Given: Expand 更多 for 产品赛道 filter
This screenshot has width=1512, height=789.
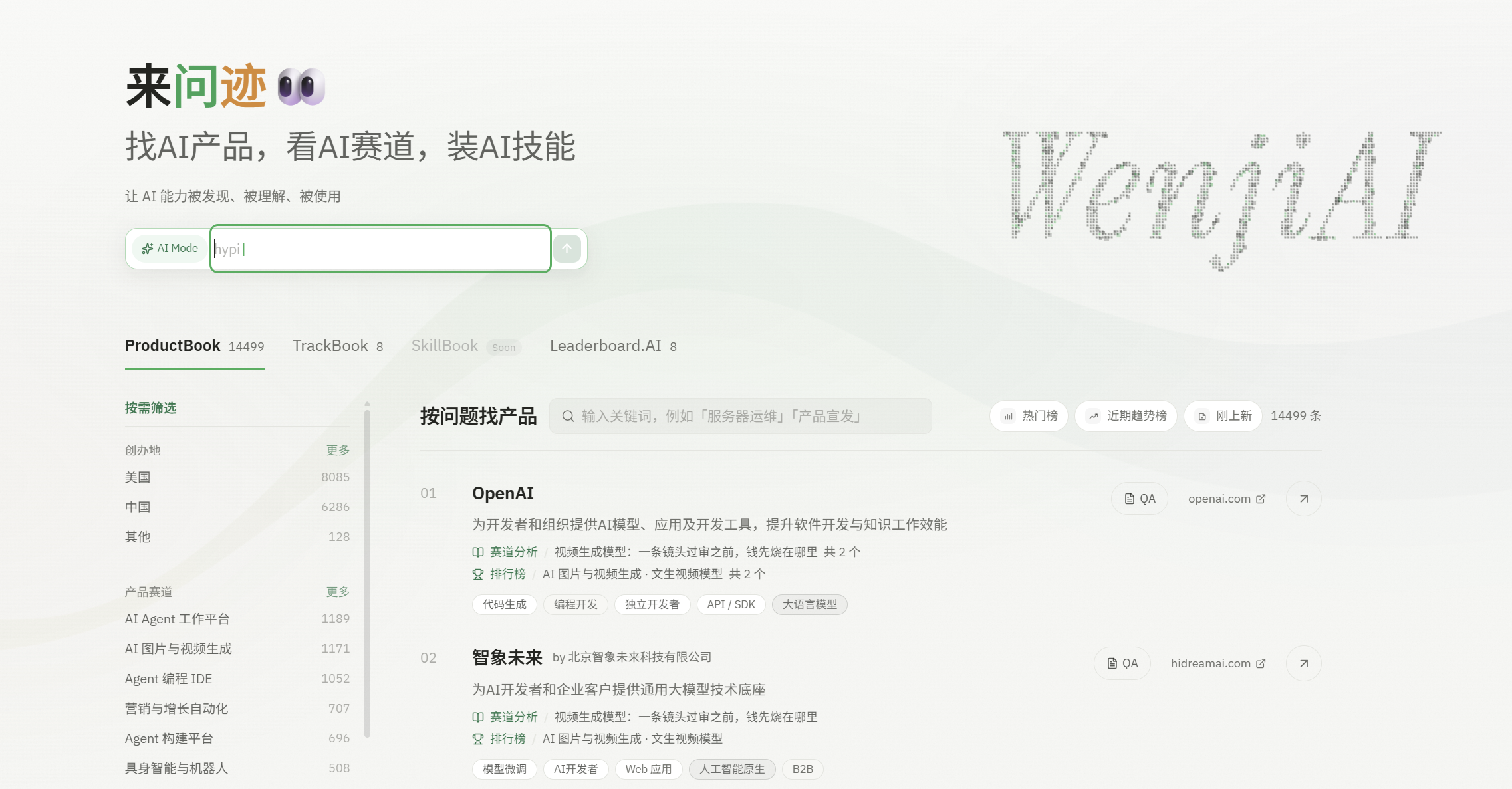Looking at the screenshot, I should pyautogui.click(x=338, y=592).
